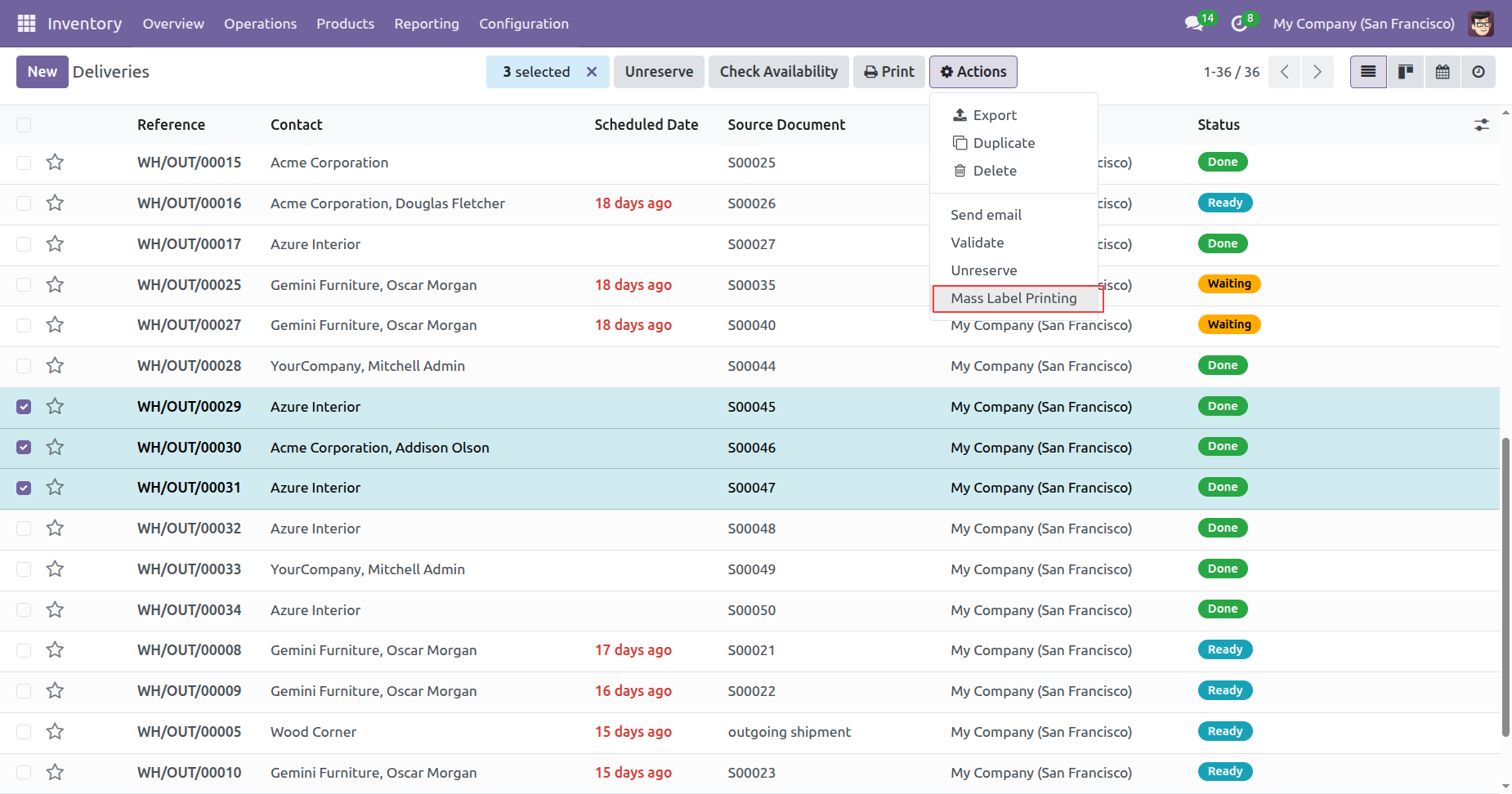This screenshot has height=794, width=1512.
Task: Star the WH/OUT/00015 delivery as favorite
Action: pos(55,163)
